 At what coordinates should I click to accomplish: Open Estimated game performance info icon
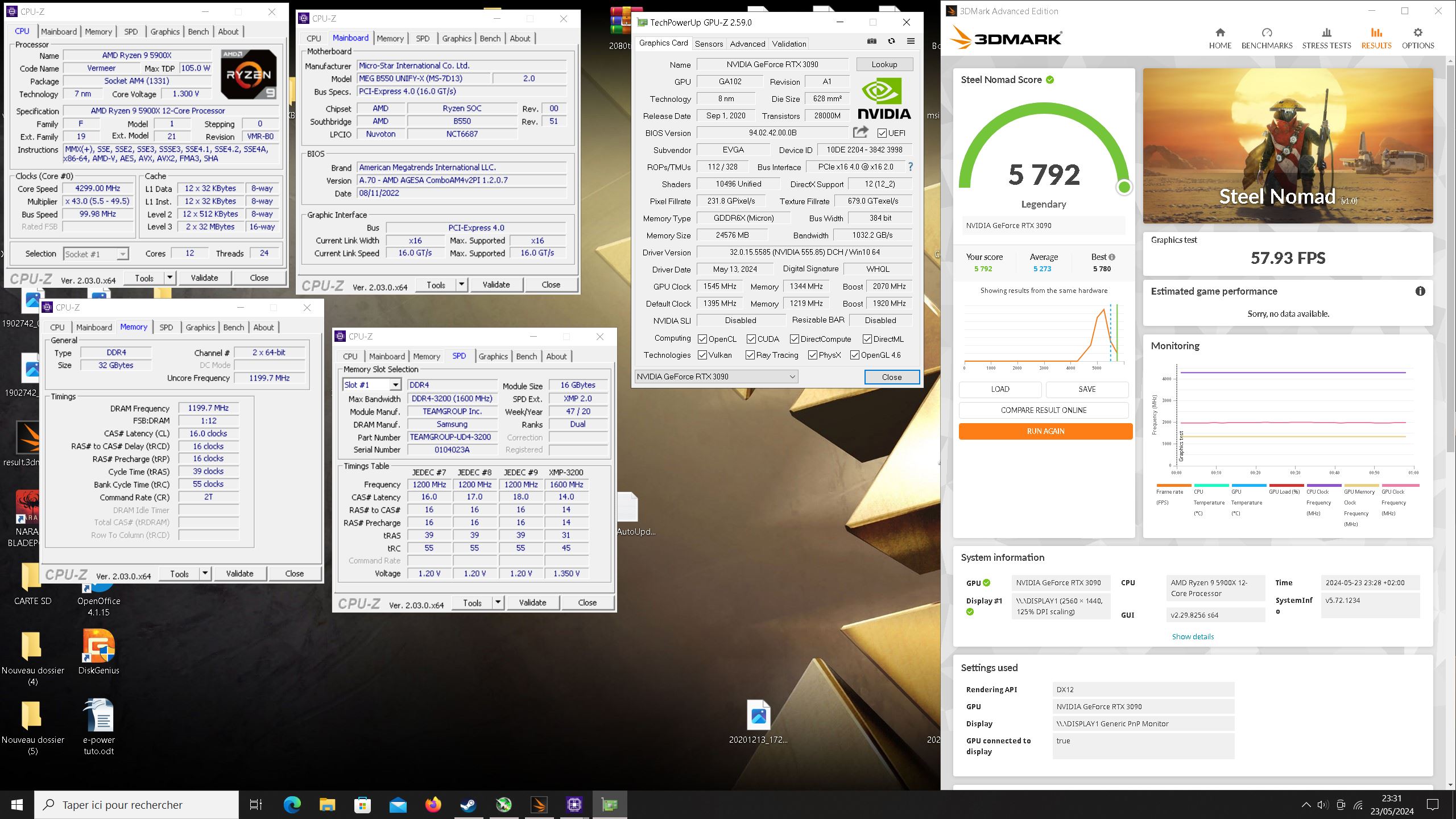coord(1420,291)
